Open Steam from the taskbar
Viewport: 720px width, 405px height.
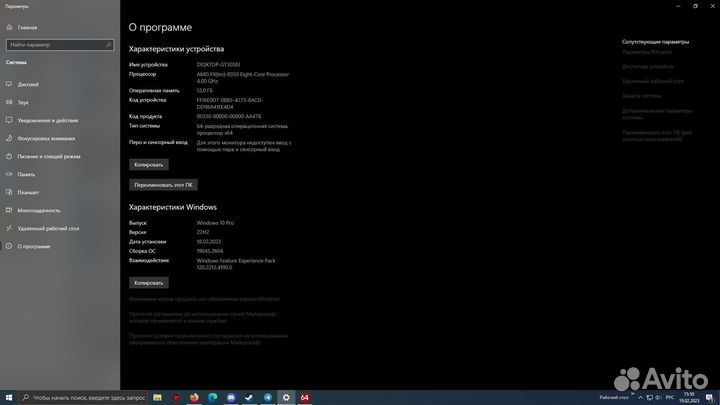coord(249,398)
